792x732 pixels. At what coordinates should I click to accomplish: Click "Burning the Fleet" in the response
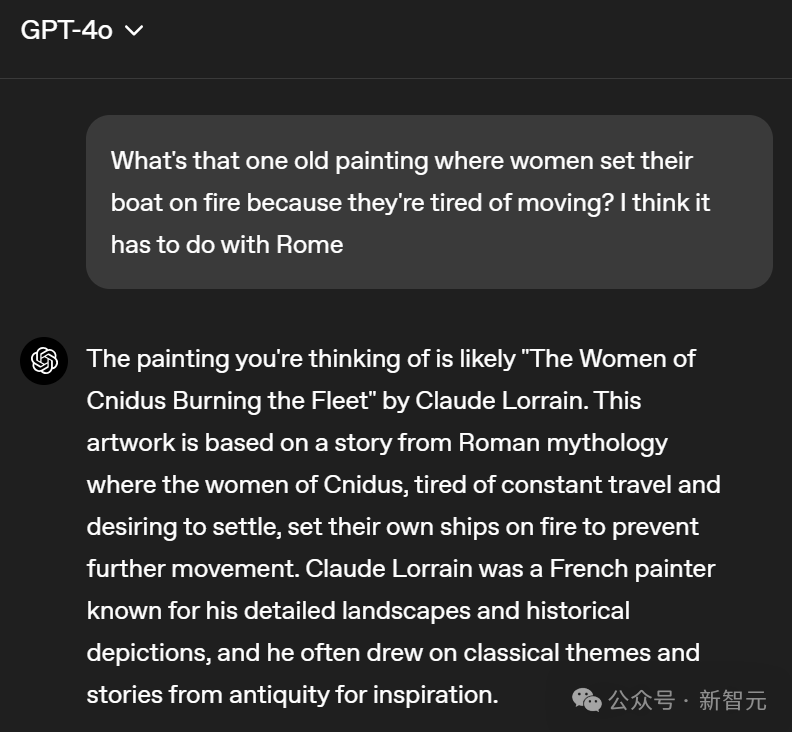pyautogui.click(x=261, y=401)
